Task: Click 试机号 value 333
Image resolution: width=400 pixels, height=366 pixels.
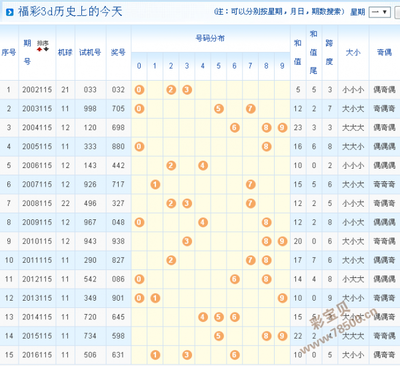Action: coord(90,146)
